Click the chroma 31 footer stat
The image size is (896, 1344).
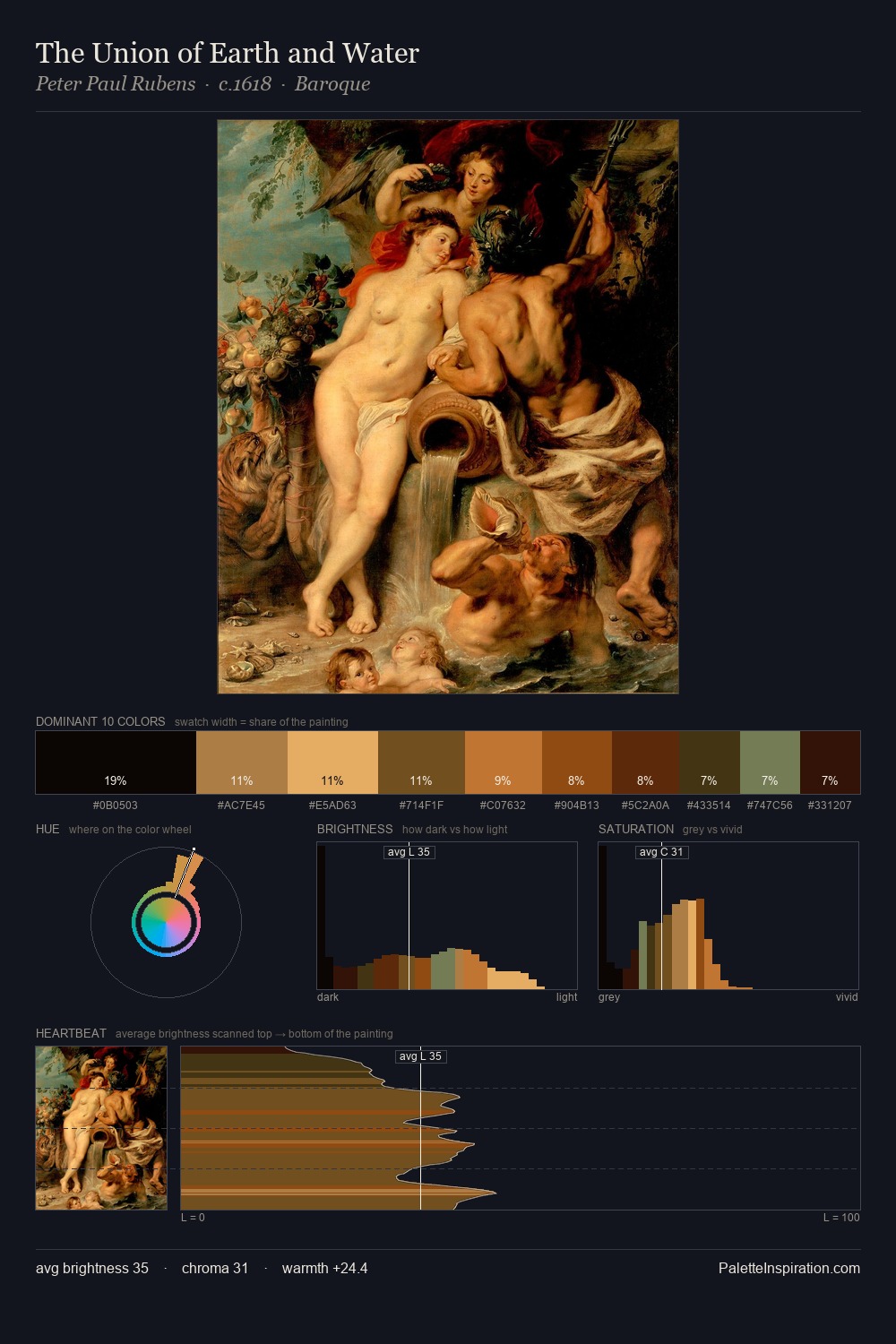pos(215,1268)
